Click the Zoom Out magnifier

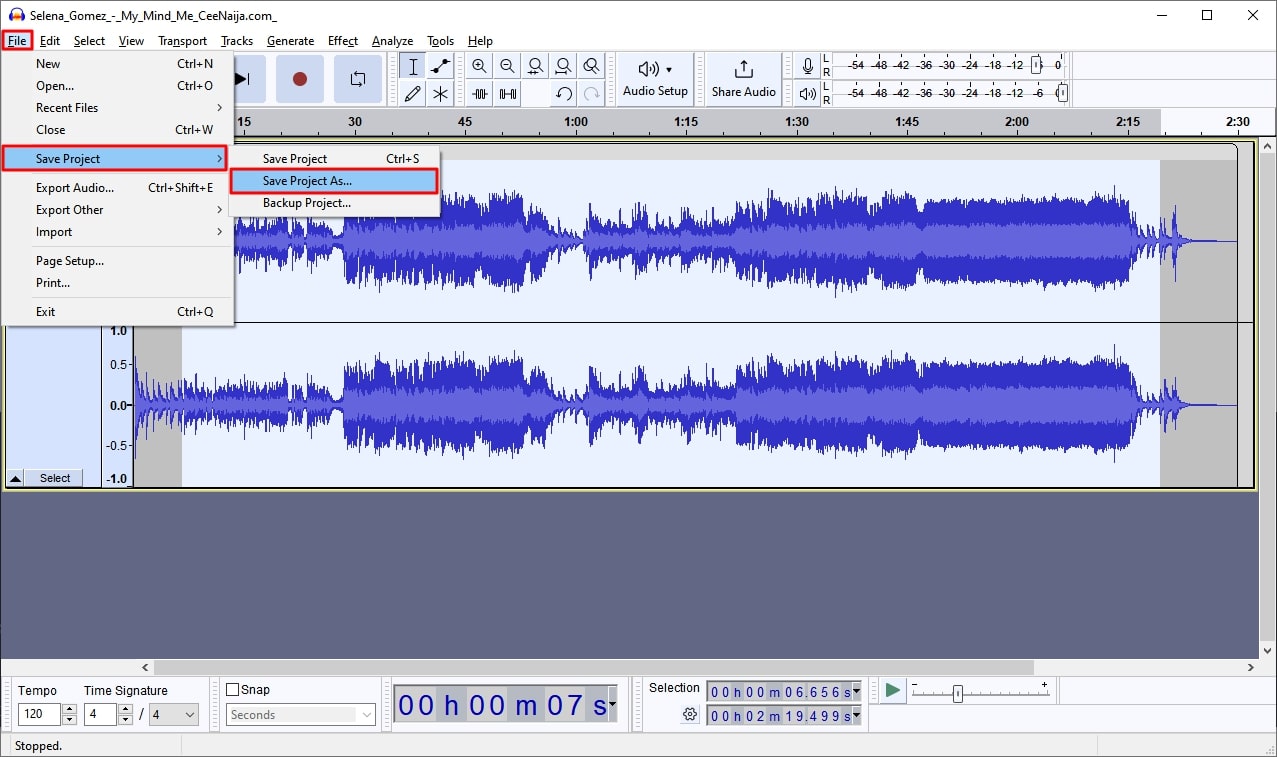(508, 67)
